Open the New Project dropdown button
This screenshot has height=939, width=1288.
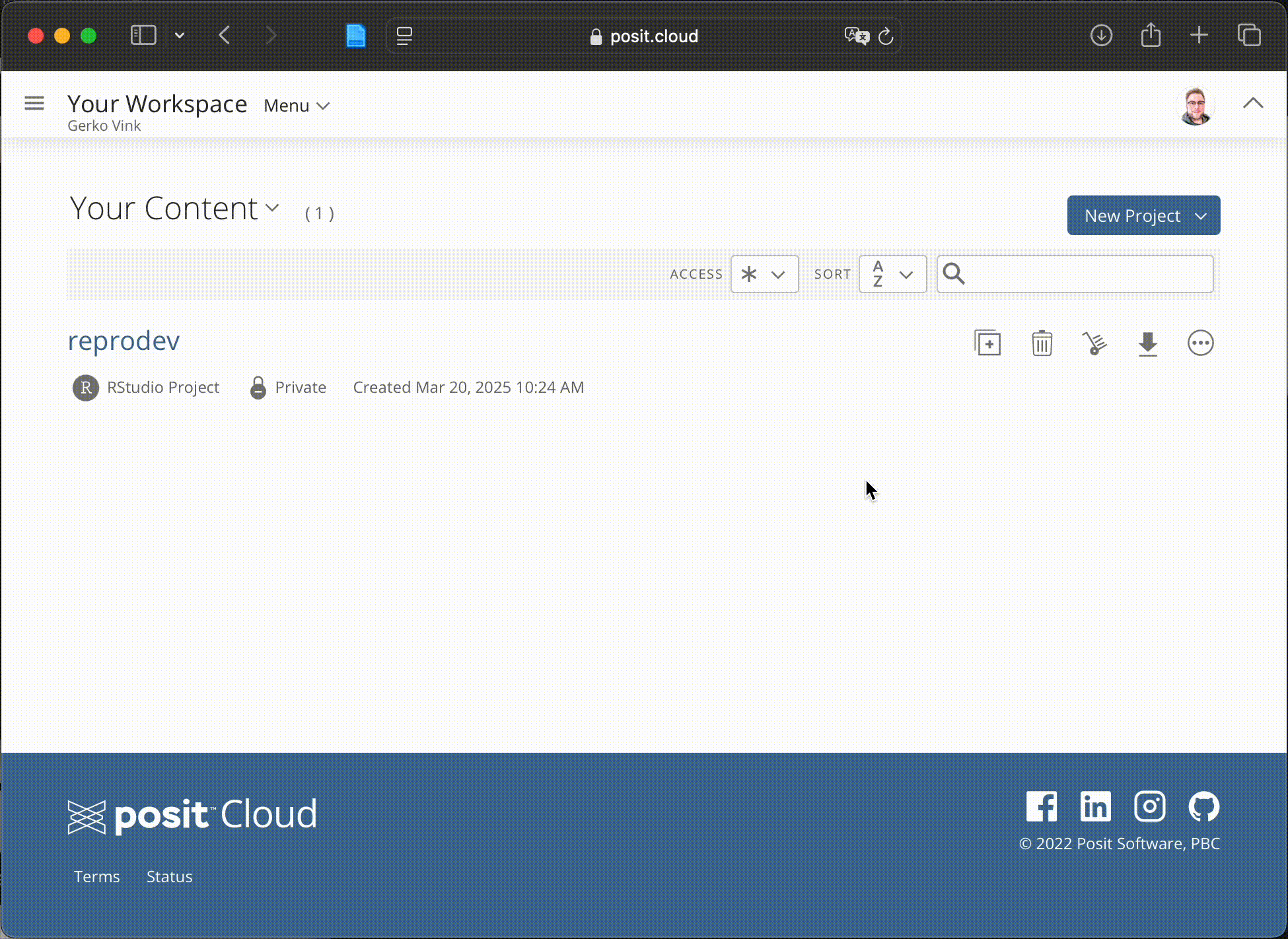(1143, 215)
